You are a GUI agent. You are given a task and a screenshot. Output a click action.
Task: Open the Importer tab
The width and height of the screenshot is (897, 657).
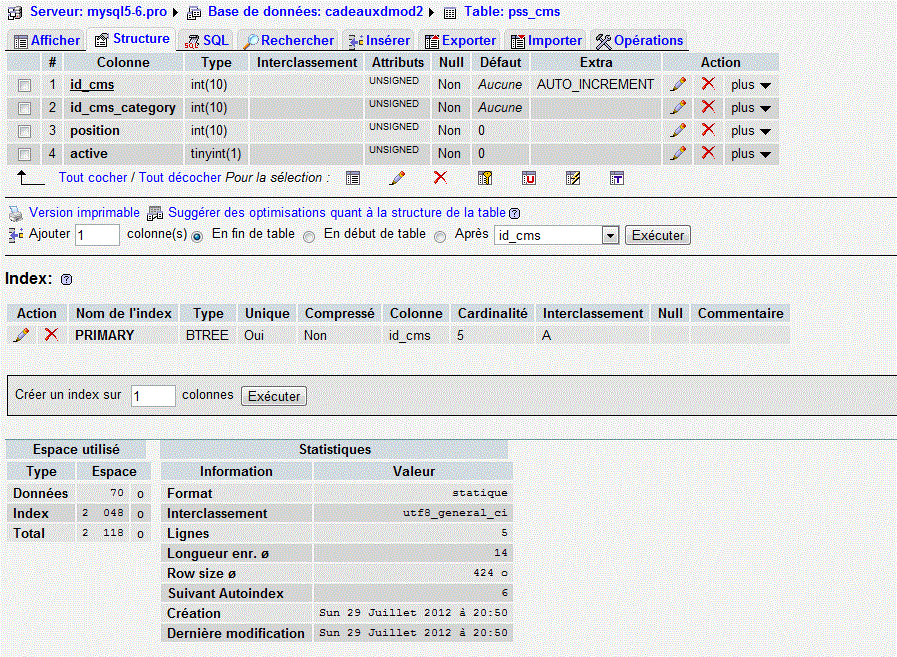546,41
